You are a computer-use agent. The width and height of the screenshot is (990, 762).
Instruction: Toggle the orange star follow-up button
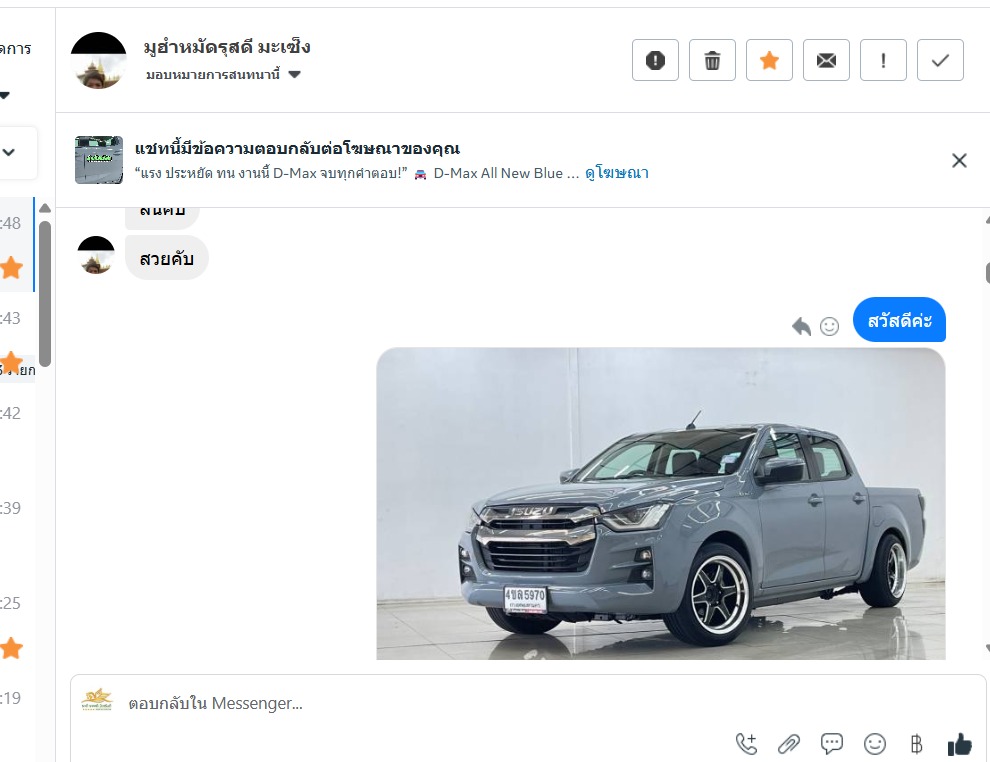tap(769, 60)
